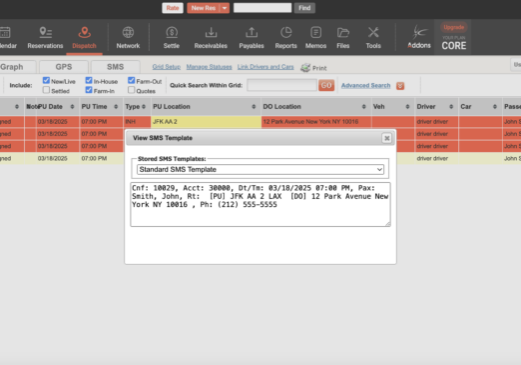Open the Calendar icon
Screen dimensions: 521x365
(x=5, y=32)
